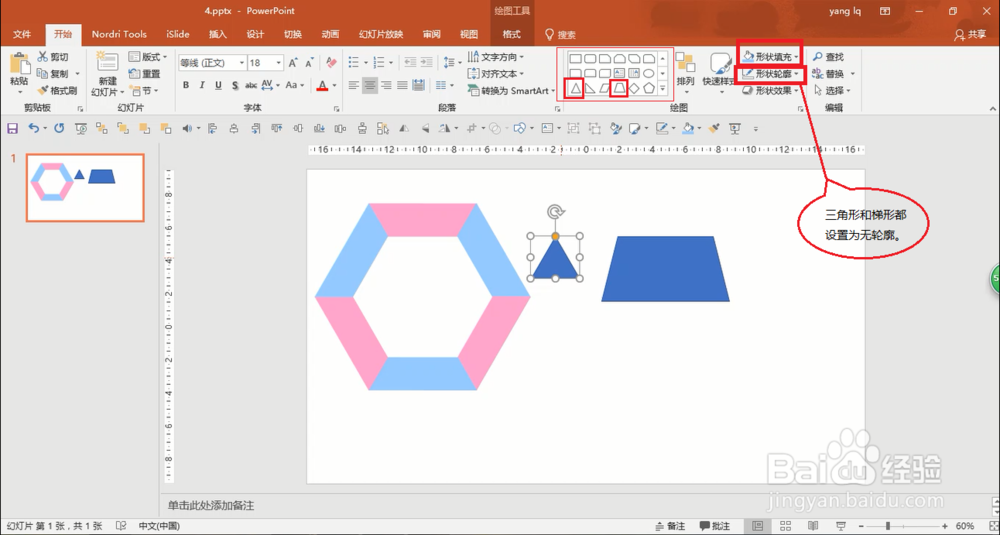
Task: Justify paragraph text
Action: point(402,85)
